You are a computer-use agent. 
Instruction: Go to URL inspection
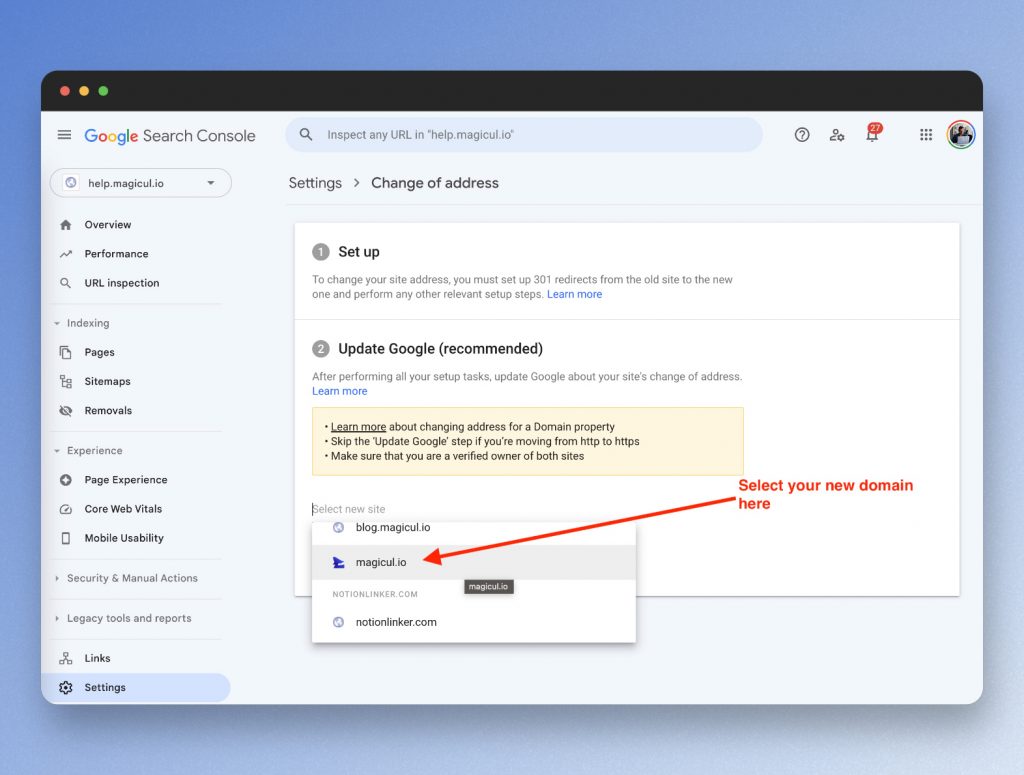coord(121,283)
